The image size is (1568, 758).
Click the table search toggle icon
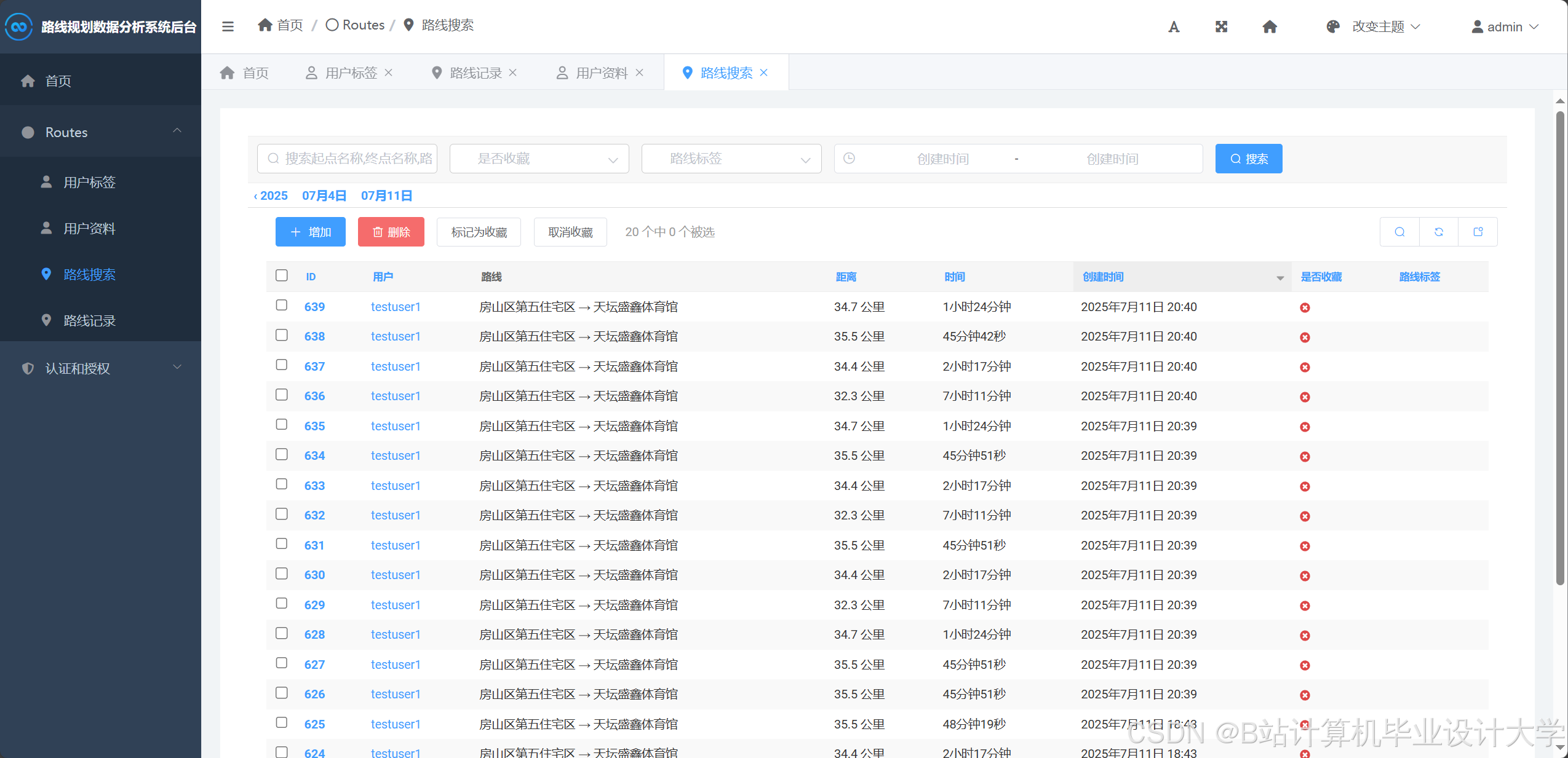pyautogui.click(x=1399, y=232)
